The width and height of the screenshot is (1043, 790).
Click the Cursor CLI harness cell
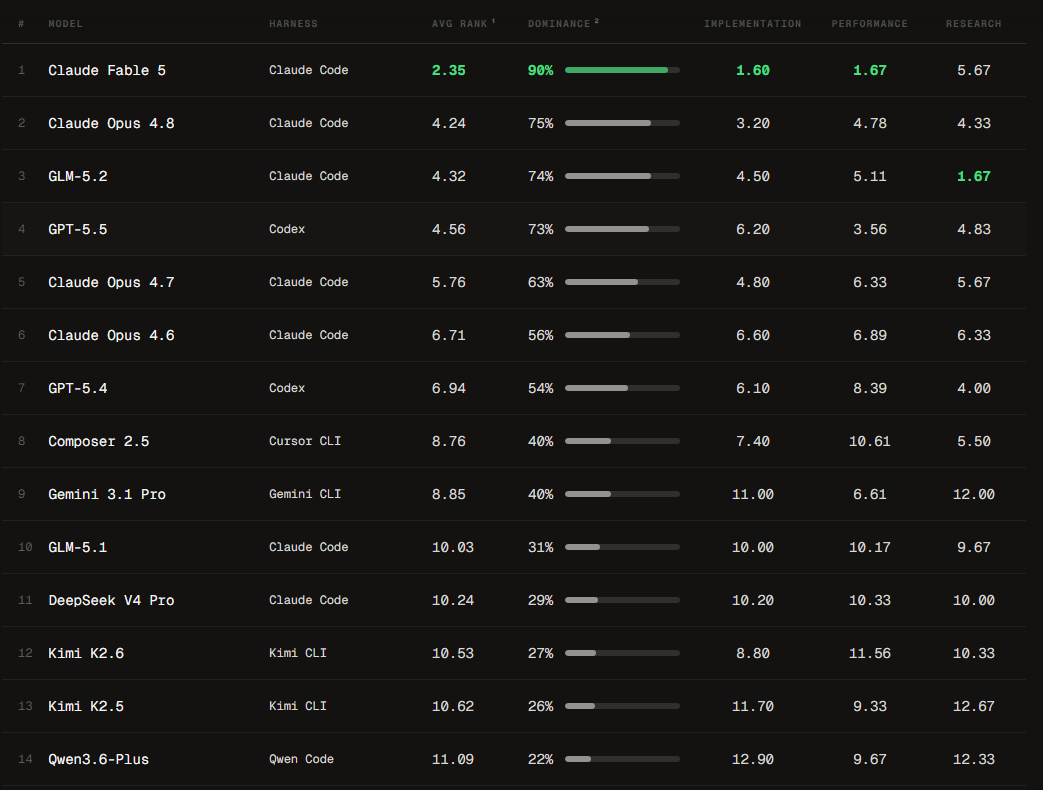coord(305,441)
